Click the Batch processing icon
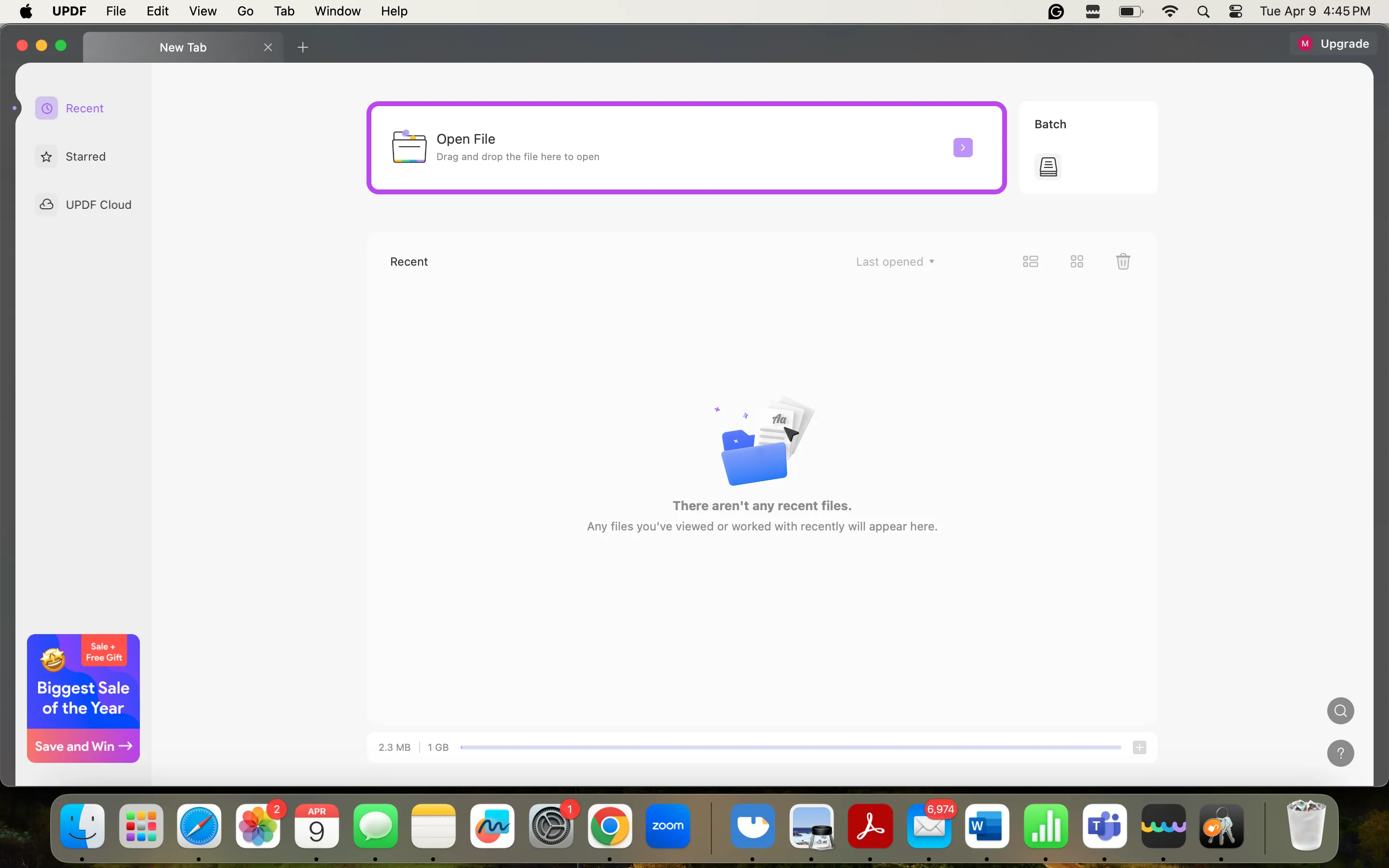 [x=1048, y=167]
